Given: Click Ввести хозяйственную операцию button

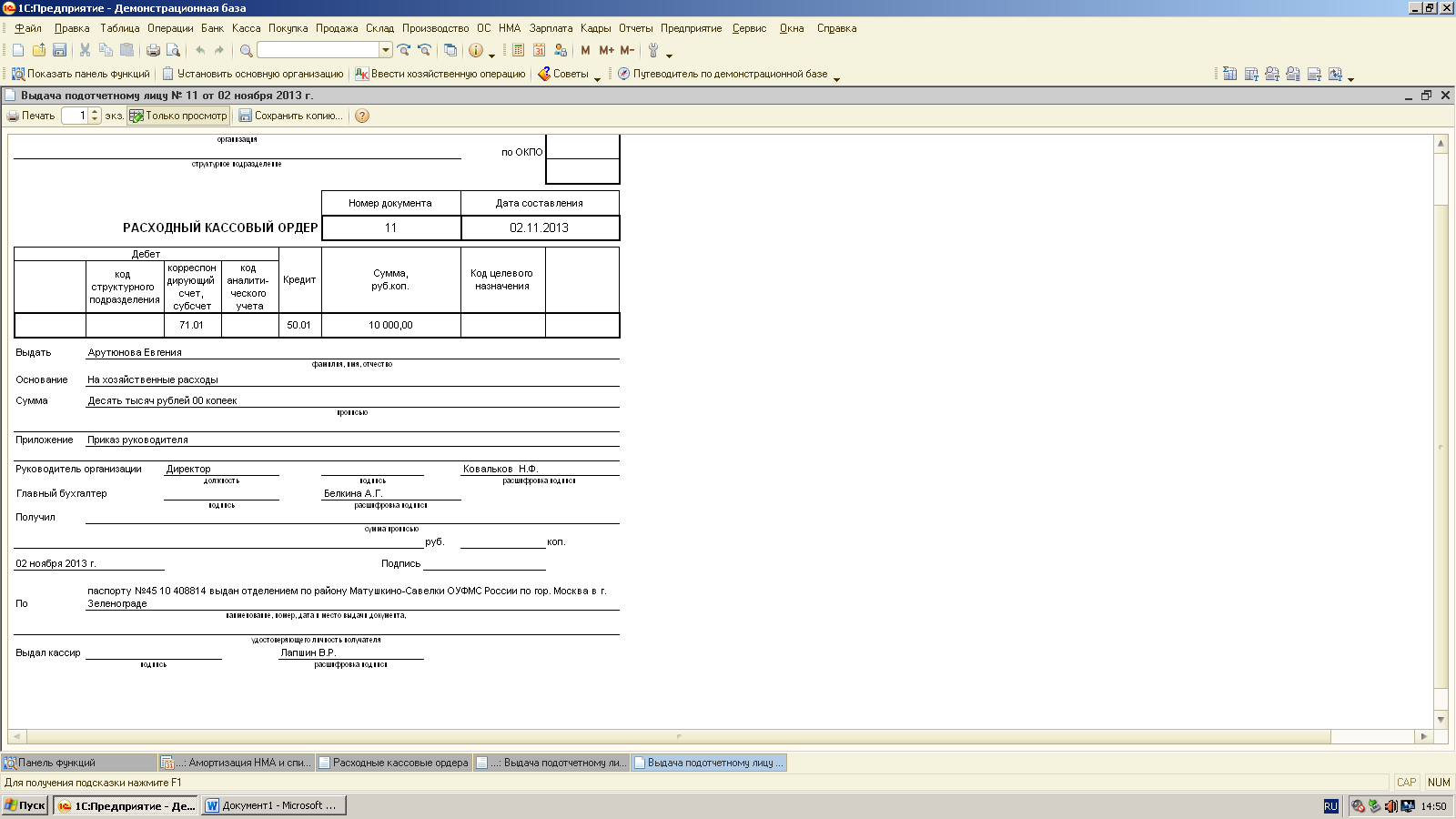Looking at the screenshot, I should [440, 74].
